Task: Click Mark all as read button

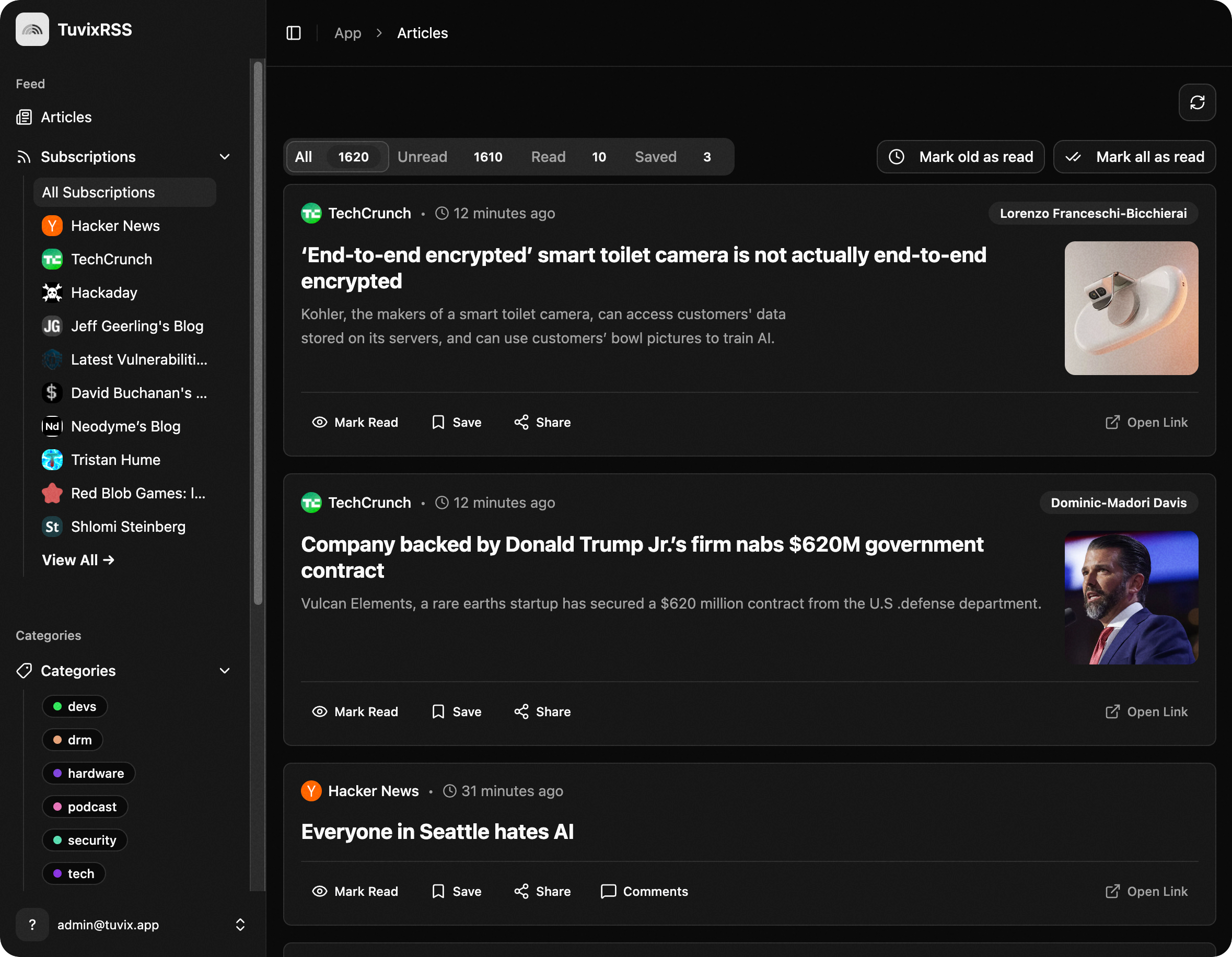Action: point(1134,157)
